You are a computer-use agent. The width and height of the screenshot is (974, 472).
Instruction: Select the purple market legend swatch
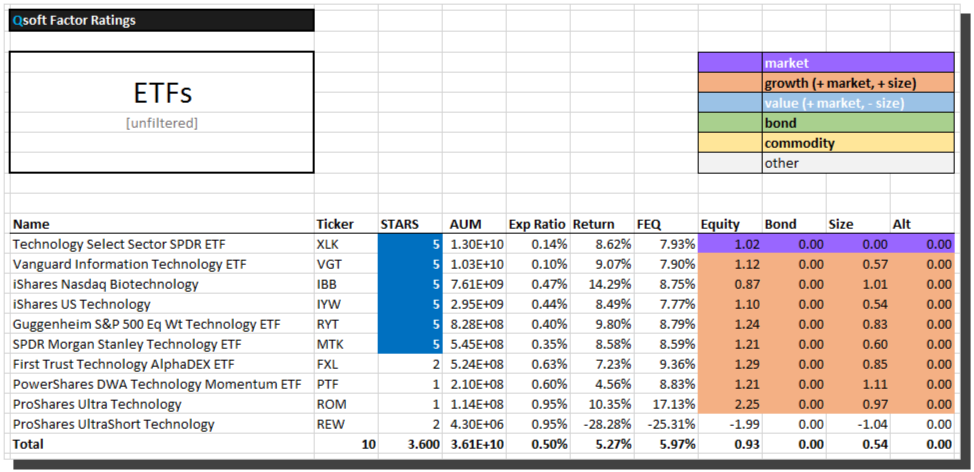pyautogui.click(x=730, y=62)
